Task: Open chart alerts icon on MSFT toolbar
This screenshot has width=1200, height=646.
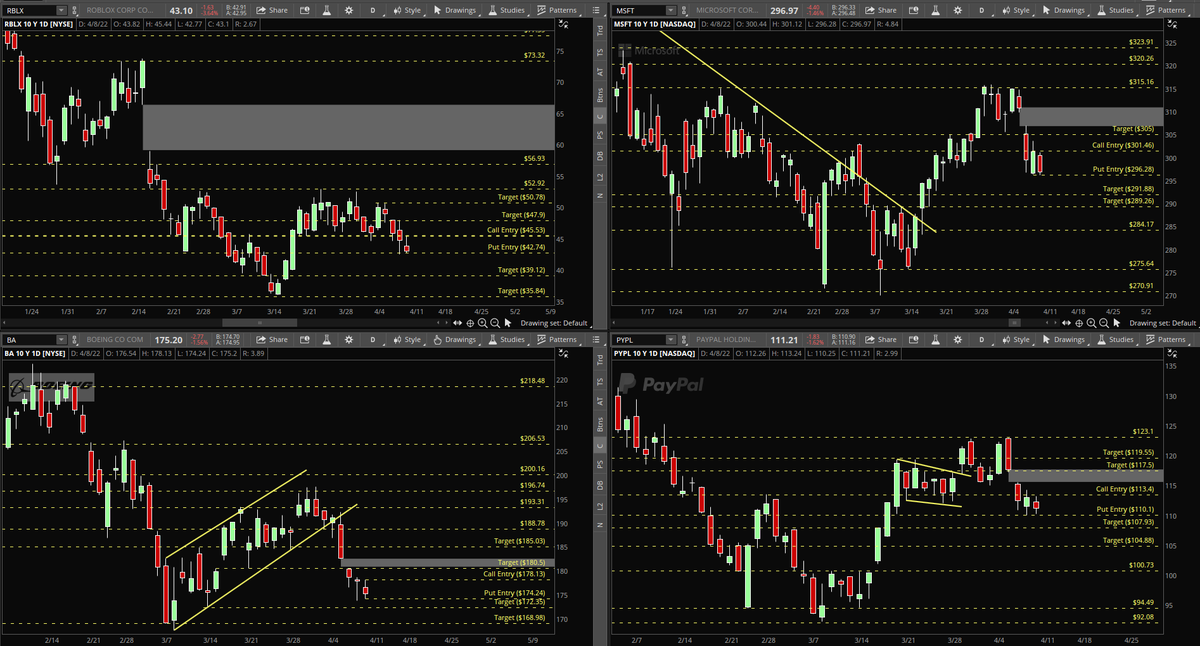Action: click(914, 9)
